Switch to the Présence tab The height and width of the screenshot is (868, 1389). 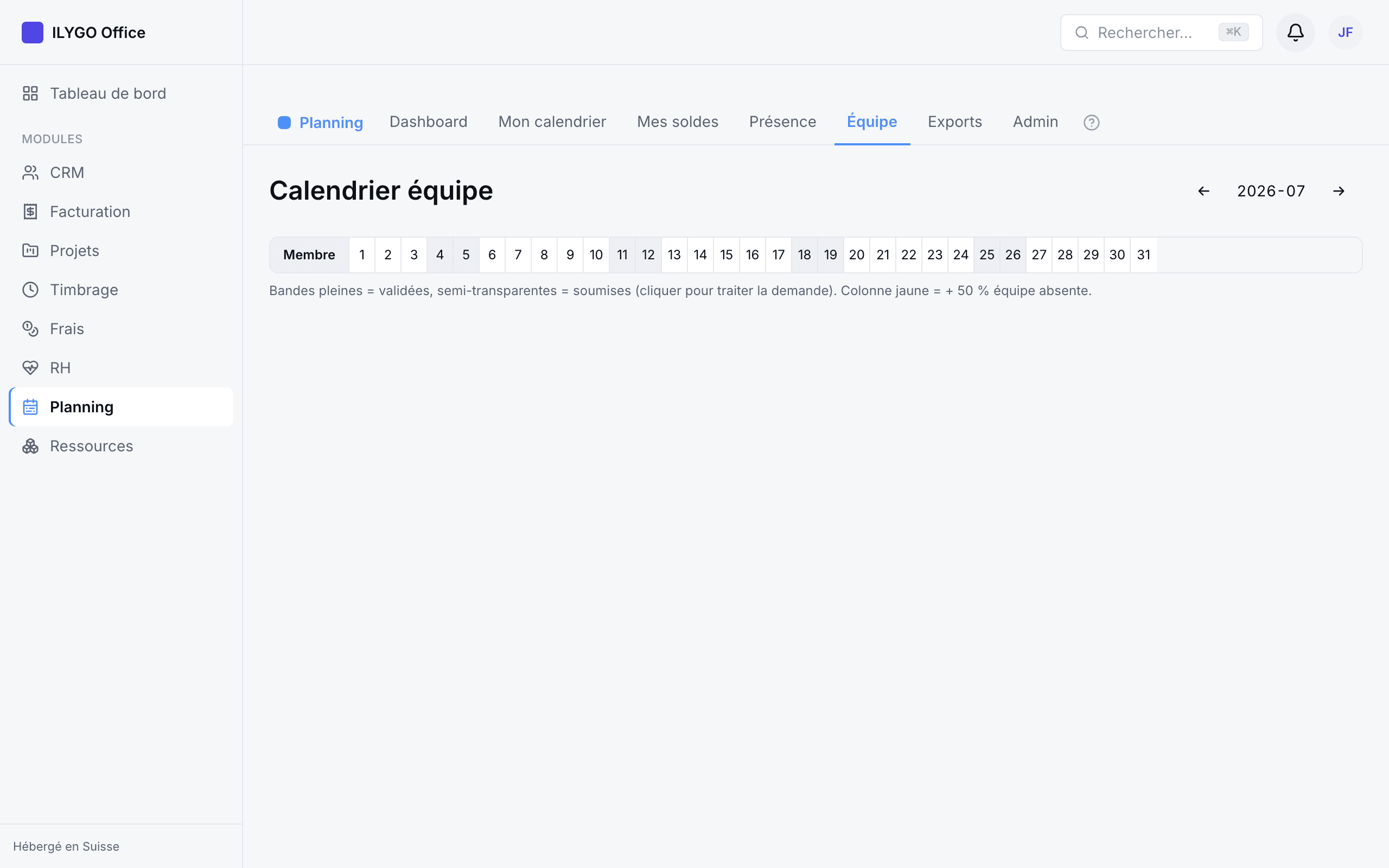pyautogui.click(x=782, y=122)
